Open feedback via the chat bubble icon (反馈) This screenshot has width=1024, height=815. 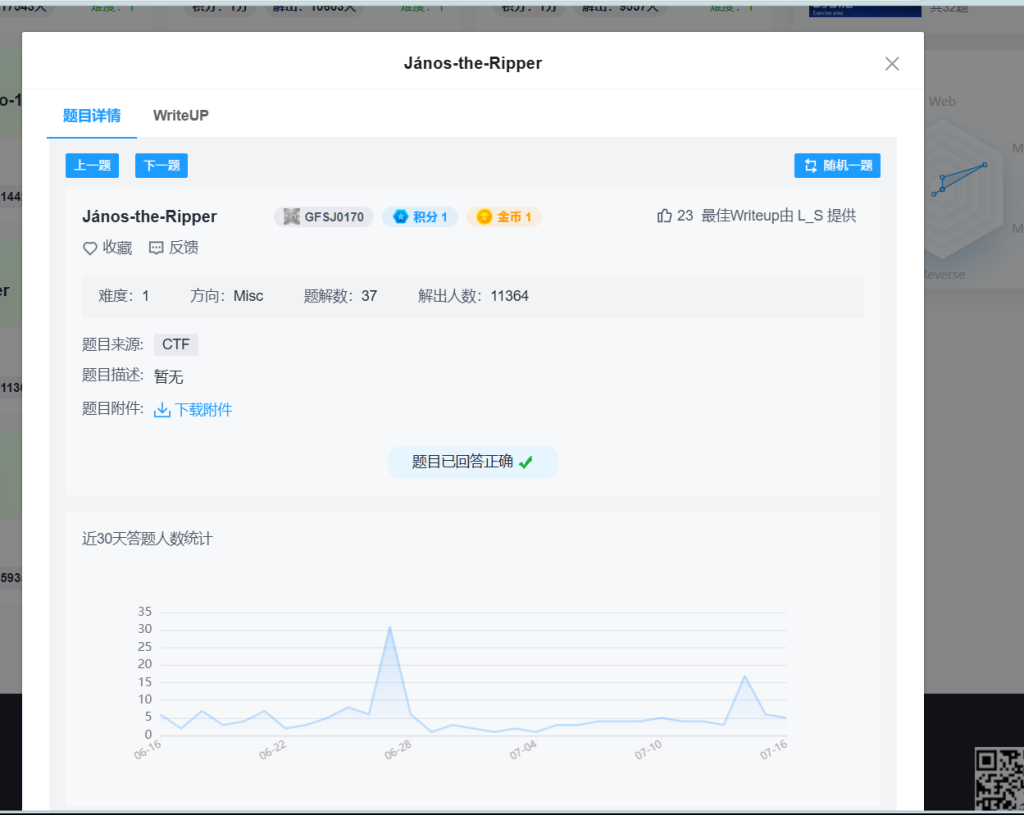(x=156, y=248)
